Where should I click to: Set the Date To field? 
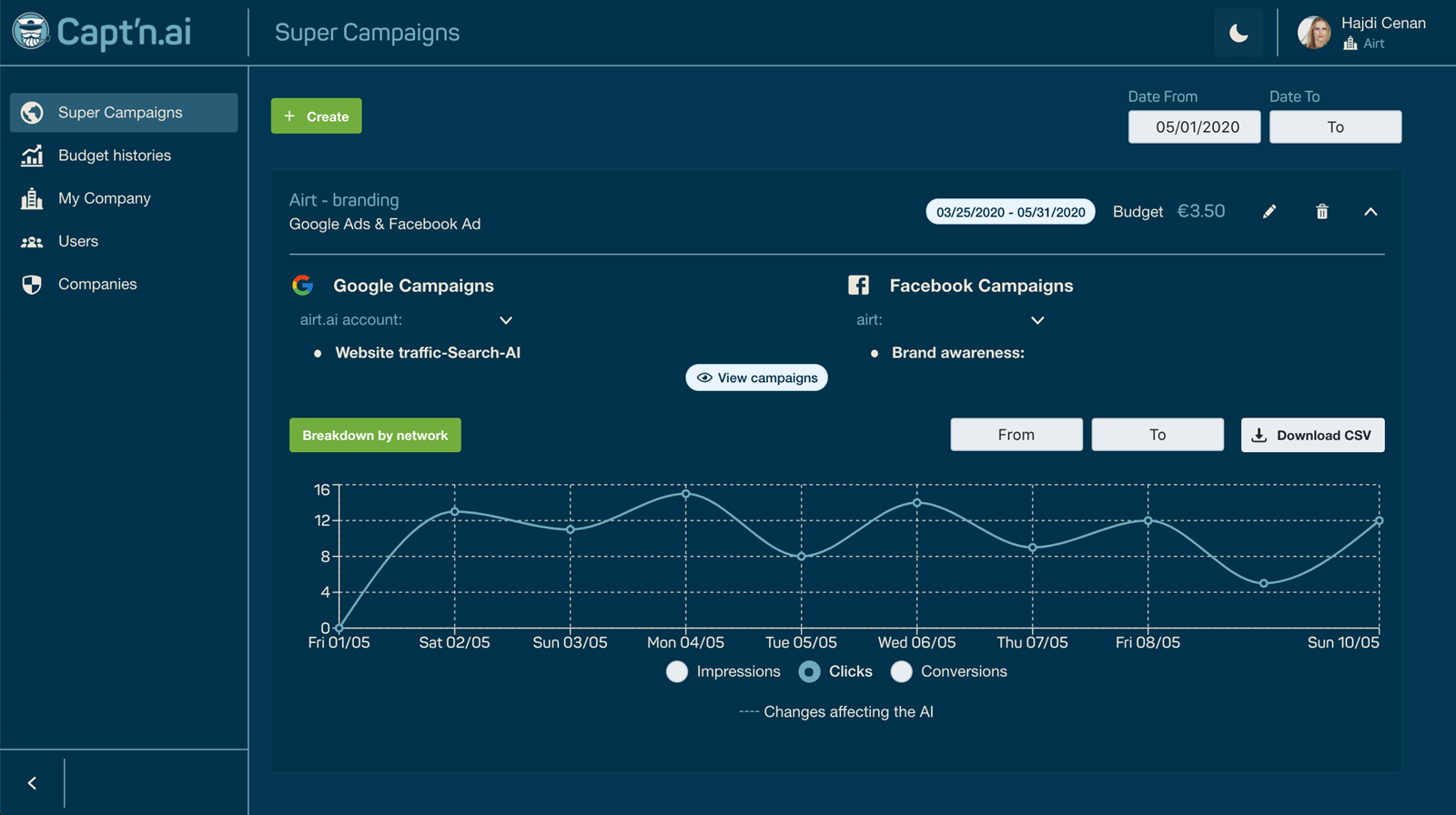[x=1335, y=127]
